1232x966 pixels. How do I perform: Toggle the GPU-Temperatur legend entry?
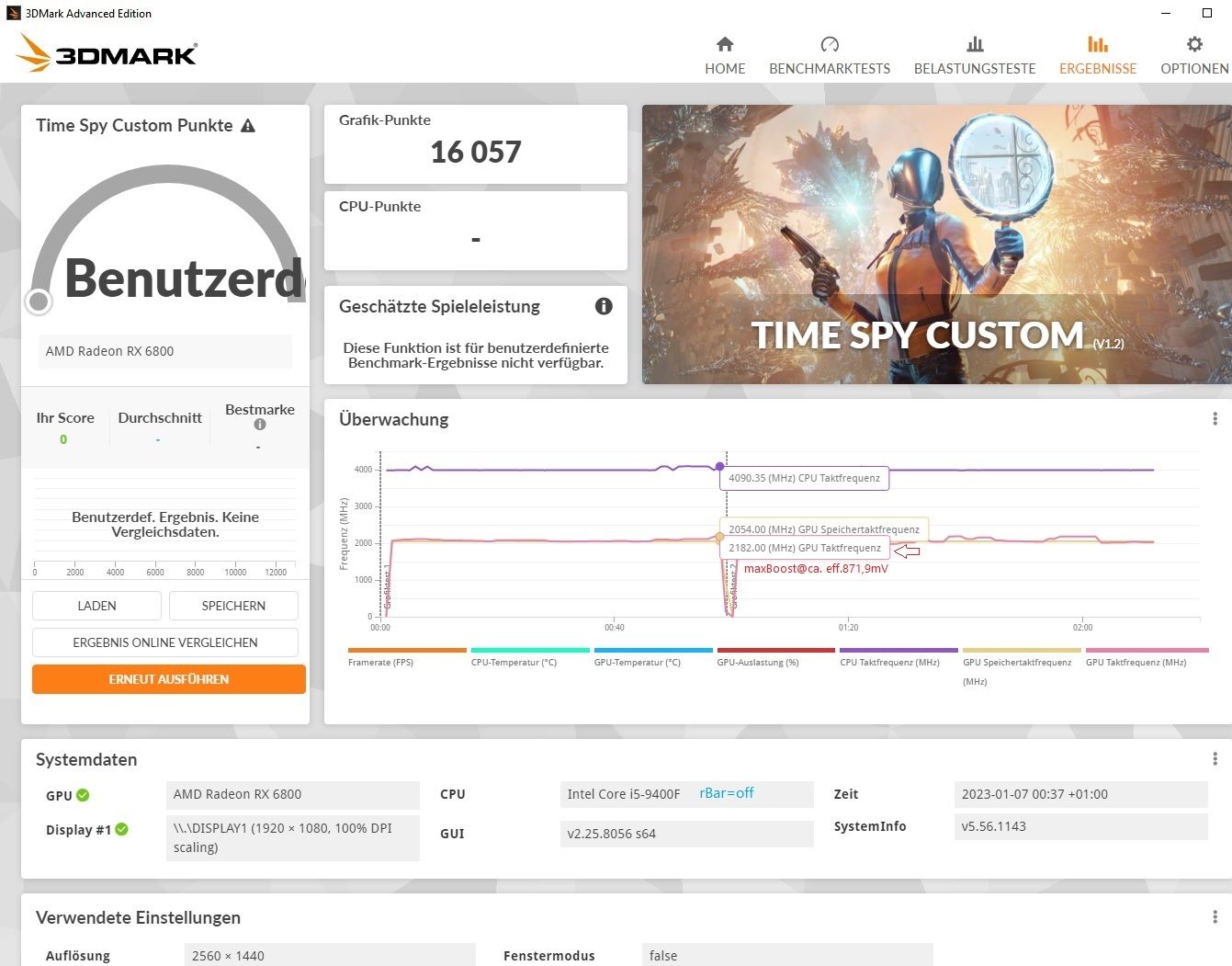coord(653,658)
